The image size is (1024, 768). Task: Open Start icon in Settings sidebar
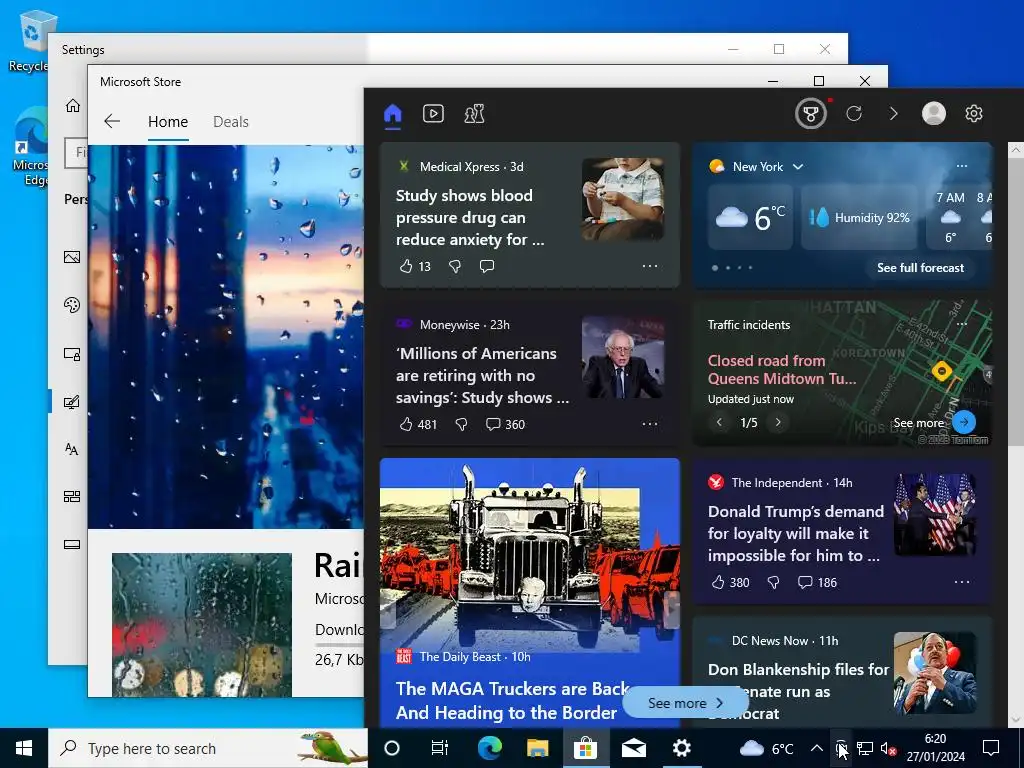72,497
